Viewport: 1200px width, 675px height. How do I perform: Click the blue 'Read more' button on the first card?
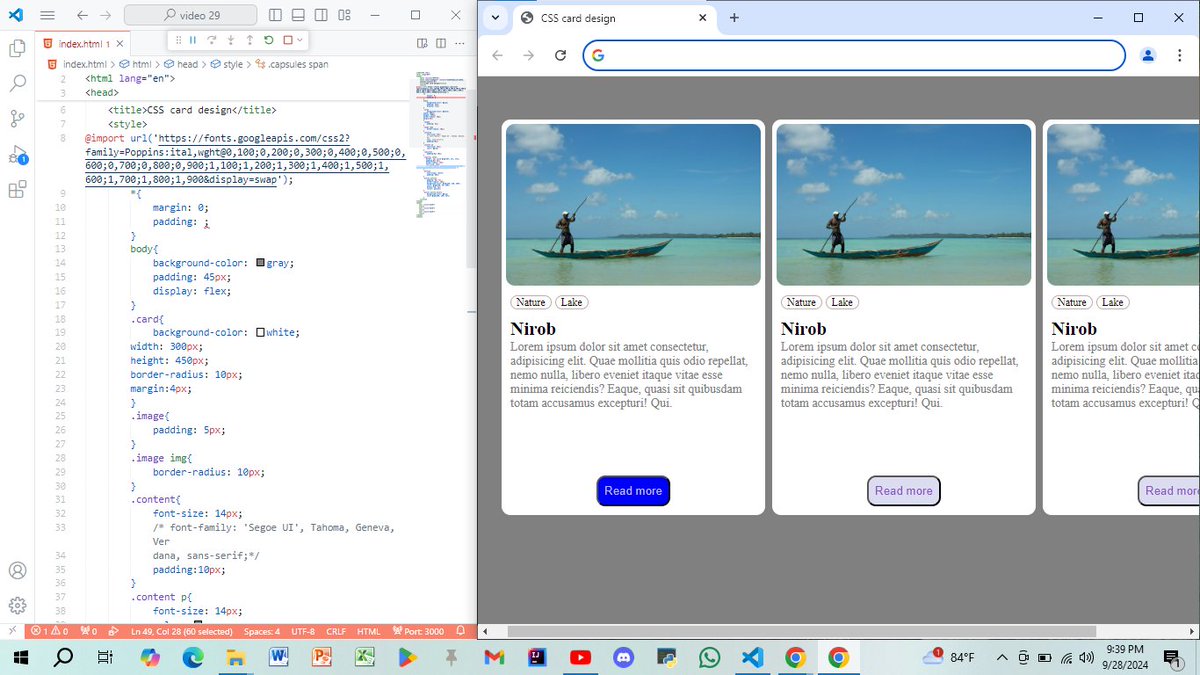click(x=633, y=491)
